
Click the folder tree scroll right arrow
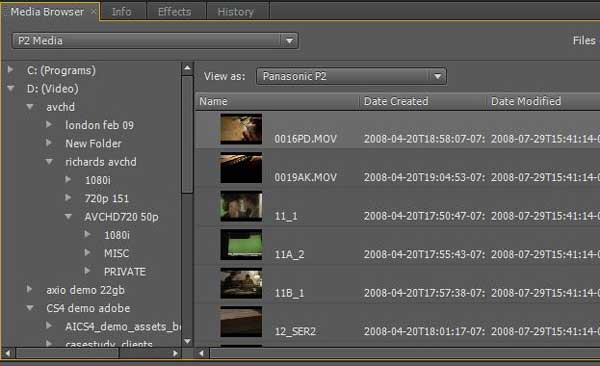pyautogui.click(x=175, y=353)
